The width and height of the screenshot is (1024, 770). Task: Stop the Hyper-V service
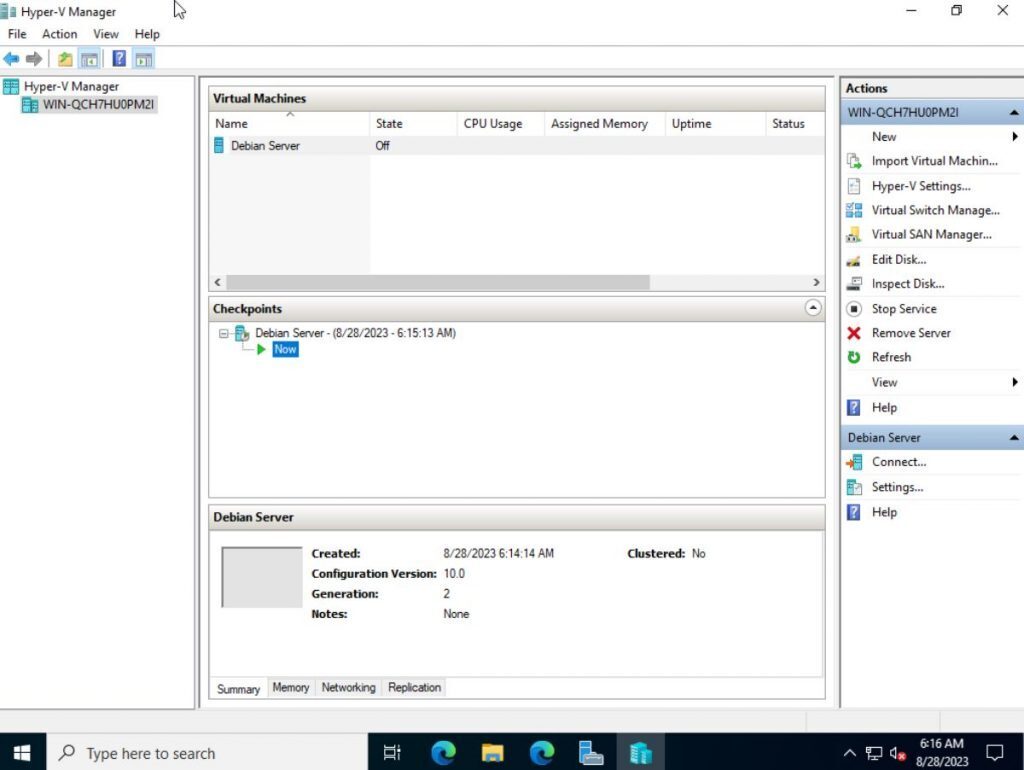(x=903, y=308)
